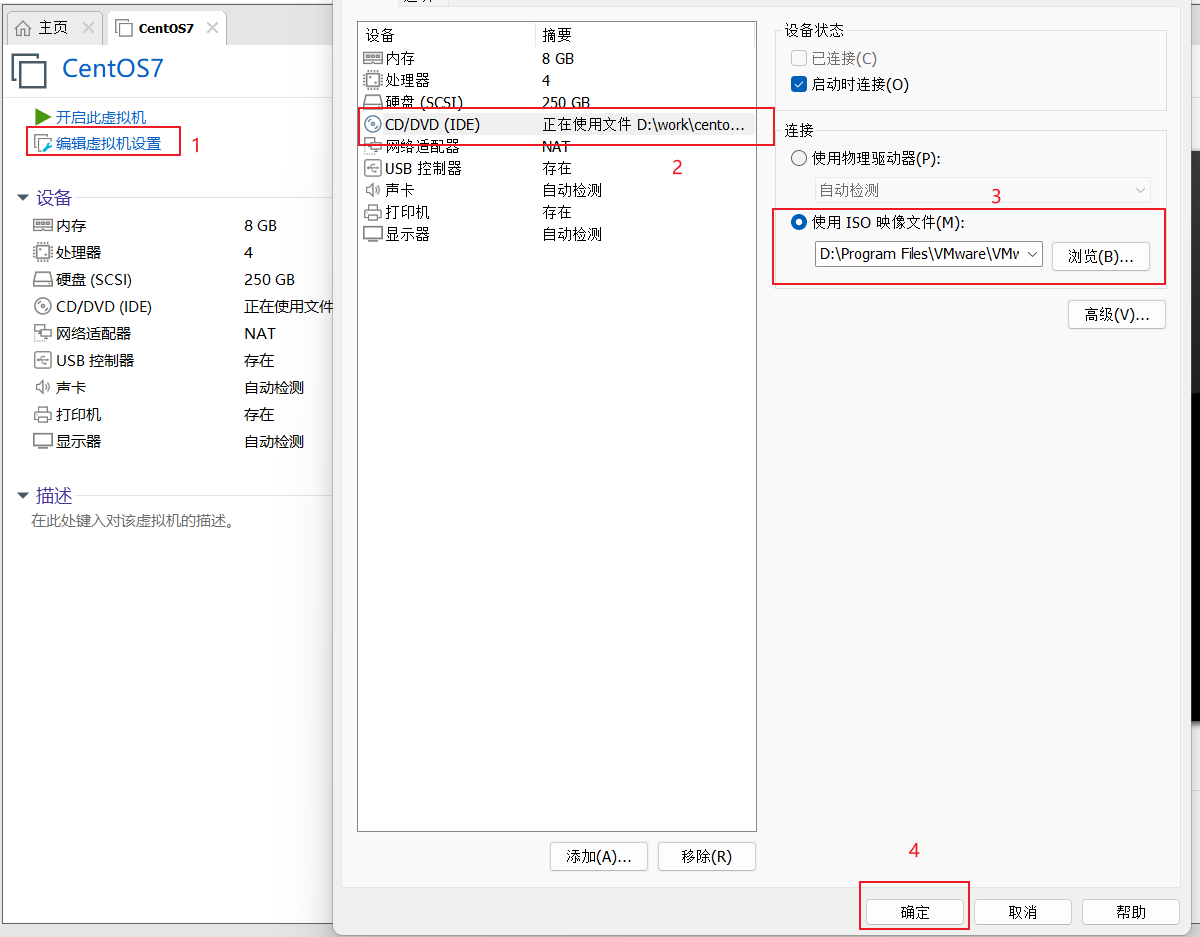Viewport: 1200px width, 937px height.
Task: Select the 打印机 printer icon in dialog list
Action: pos(372,212)
